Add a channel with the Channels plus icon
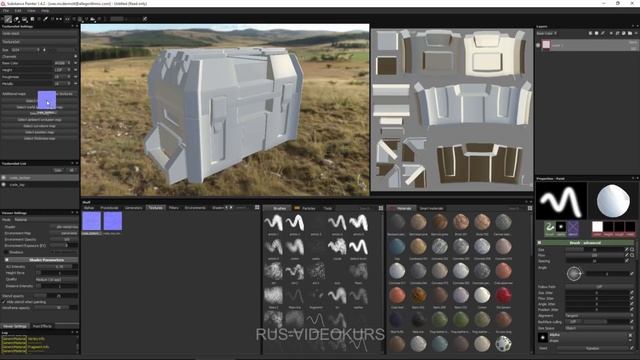The image size is (640, 360). click(76, 56)
